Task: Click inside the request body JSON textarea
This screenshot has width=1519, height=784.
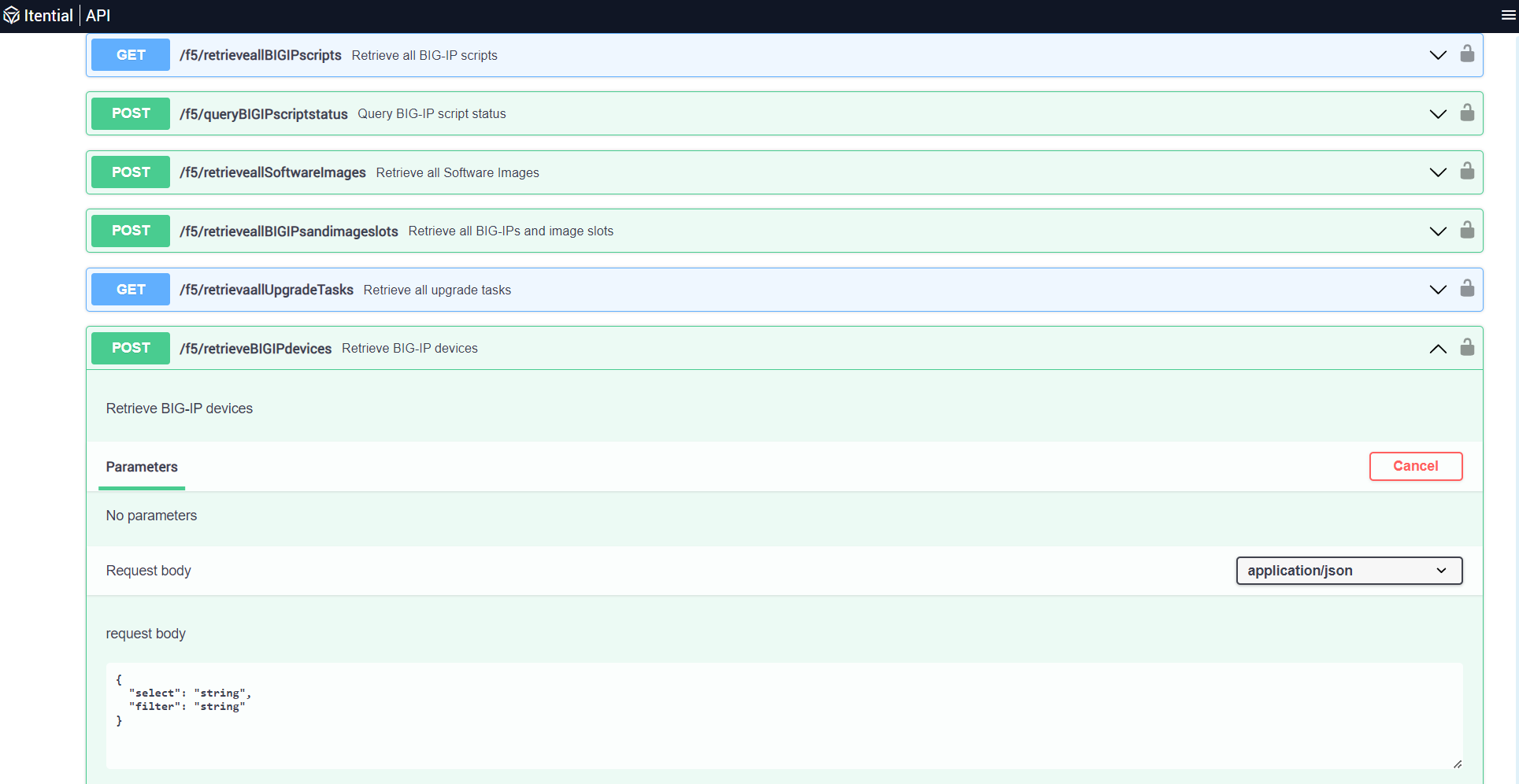Action: click(x=784, y=715)
